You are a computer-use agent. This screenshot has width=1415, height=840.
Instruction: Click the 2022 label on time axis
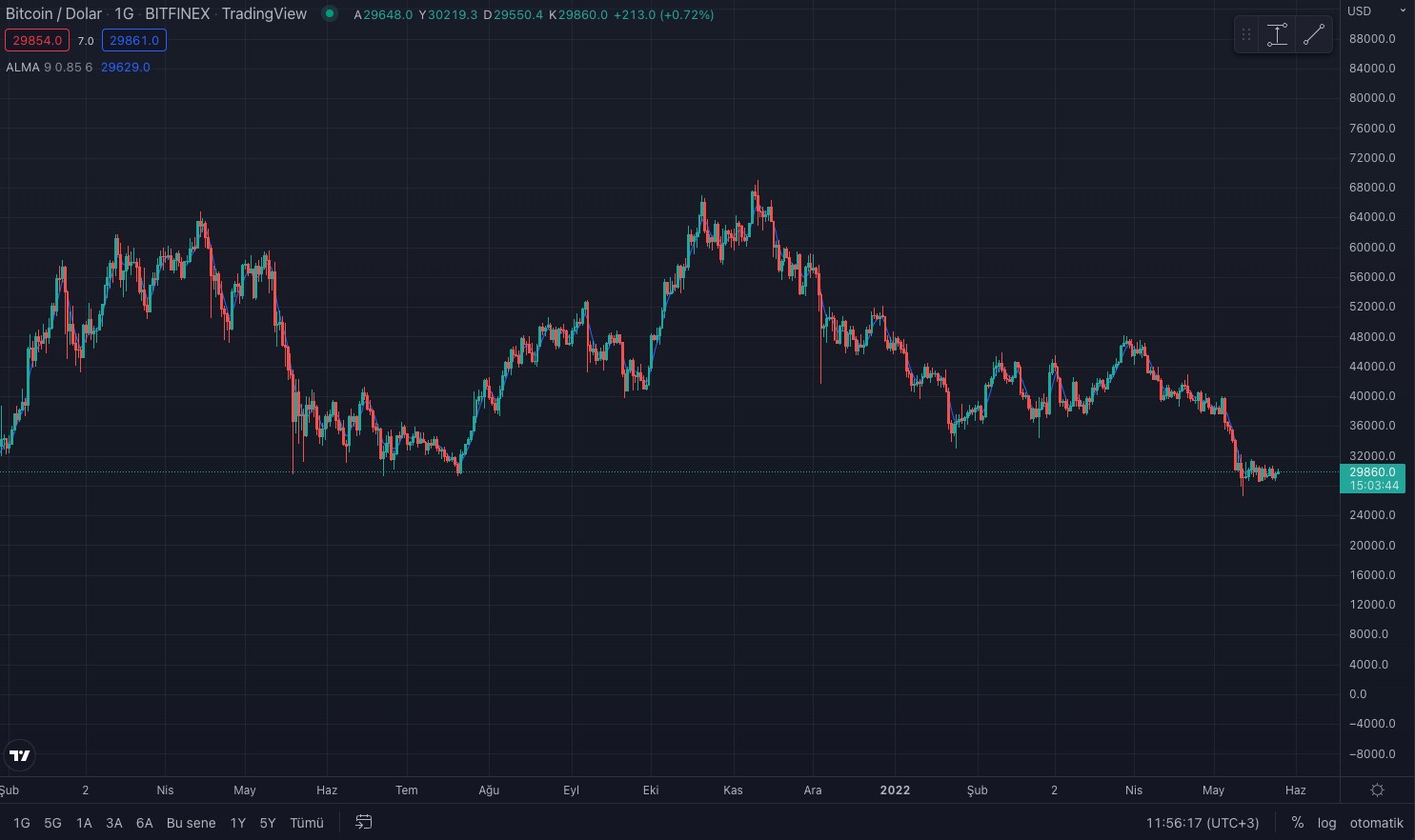tap(895, 790)
